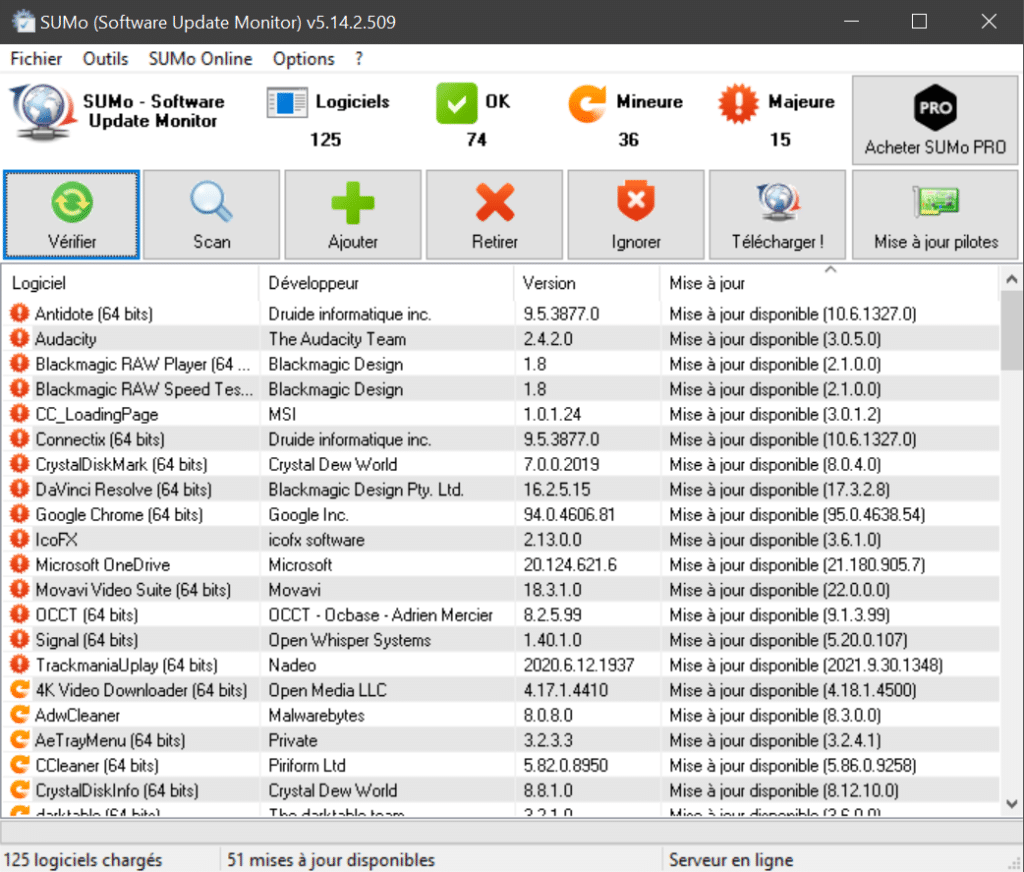
Task: Click the vertical scrollbar thumb
Action: coord(1012,330)
